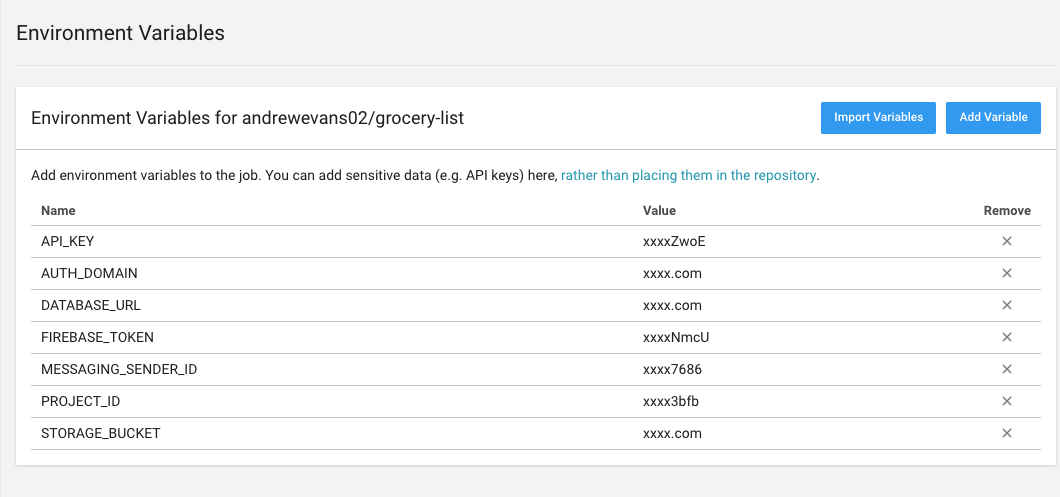This screenshot has width=1060, height=497.
Task: Click the Import Variables button
Action: tap(878, 117)
